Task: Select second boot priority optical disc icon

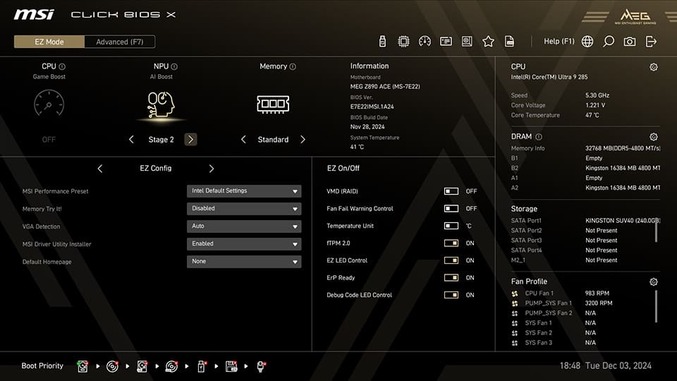Action: (112, 366)
